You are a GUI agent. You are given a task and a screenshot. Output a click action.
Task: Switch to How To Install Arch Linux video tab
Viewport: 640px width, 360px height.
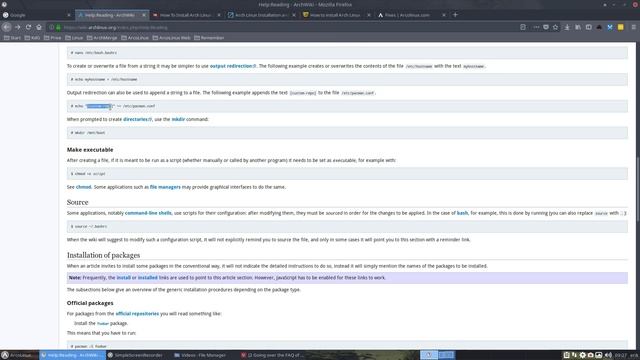coord(186,15)
